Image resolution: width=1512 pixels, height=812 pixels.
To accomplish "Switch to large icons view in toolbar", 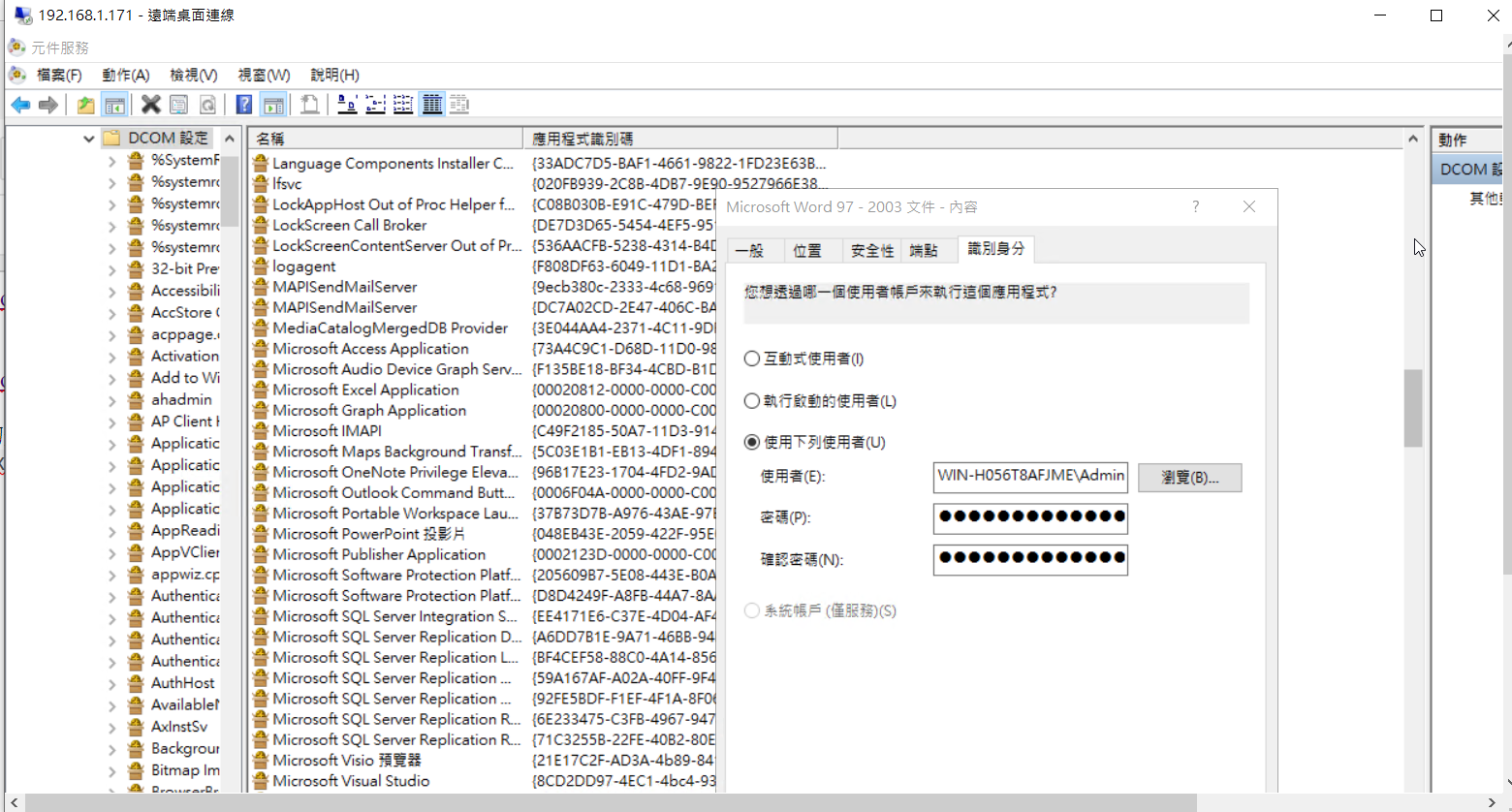I will click(347, 105).
